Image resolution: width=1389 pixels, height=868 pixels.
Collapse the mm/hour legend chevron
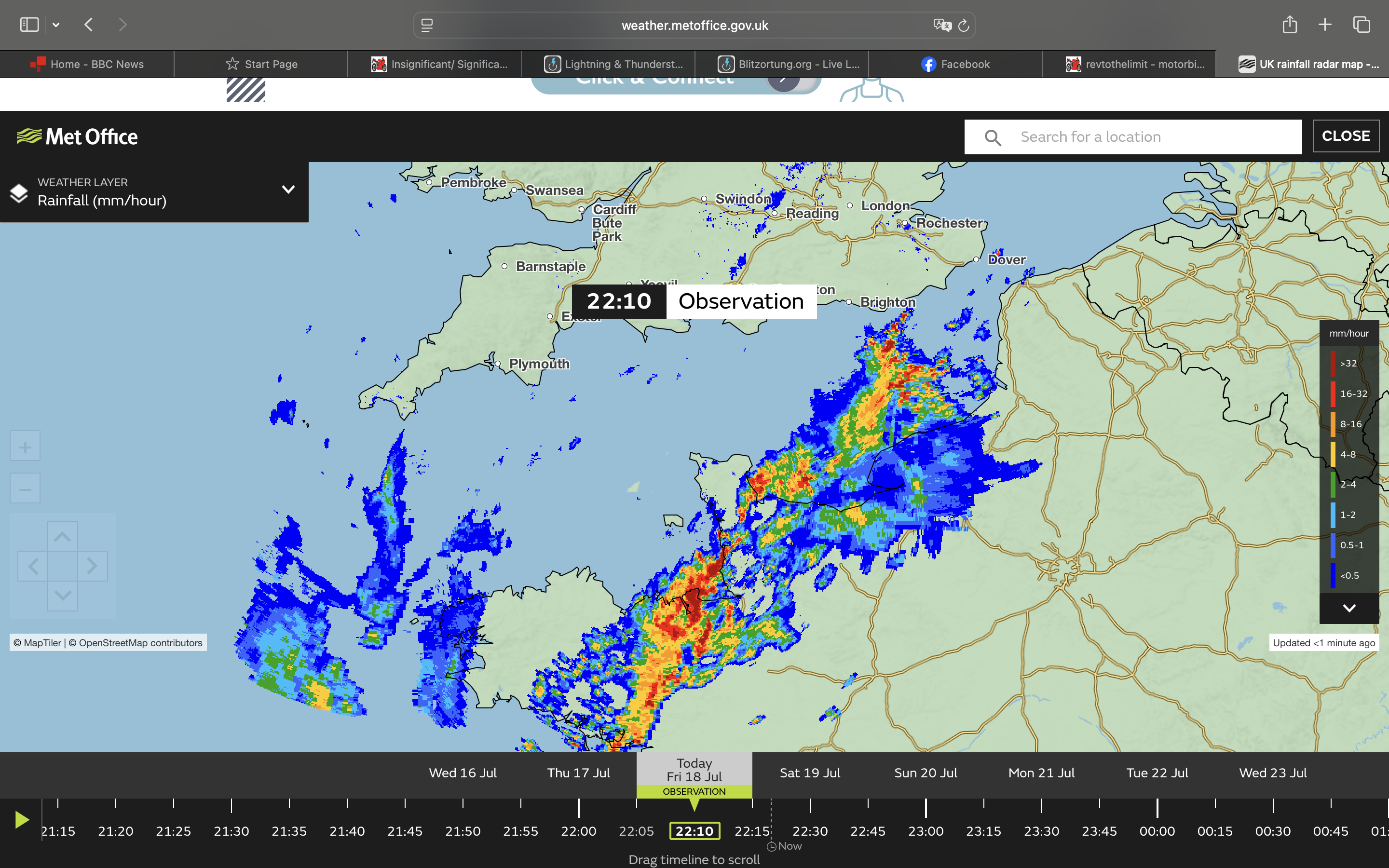[x=1349, y=608]
